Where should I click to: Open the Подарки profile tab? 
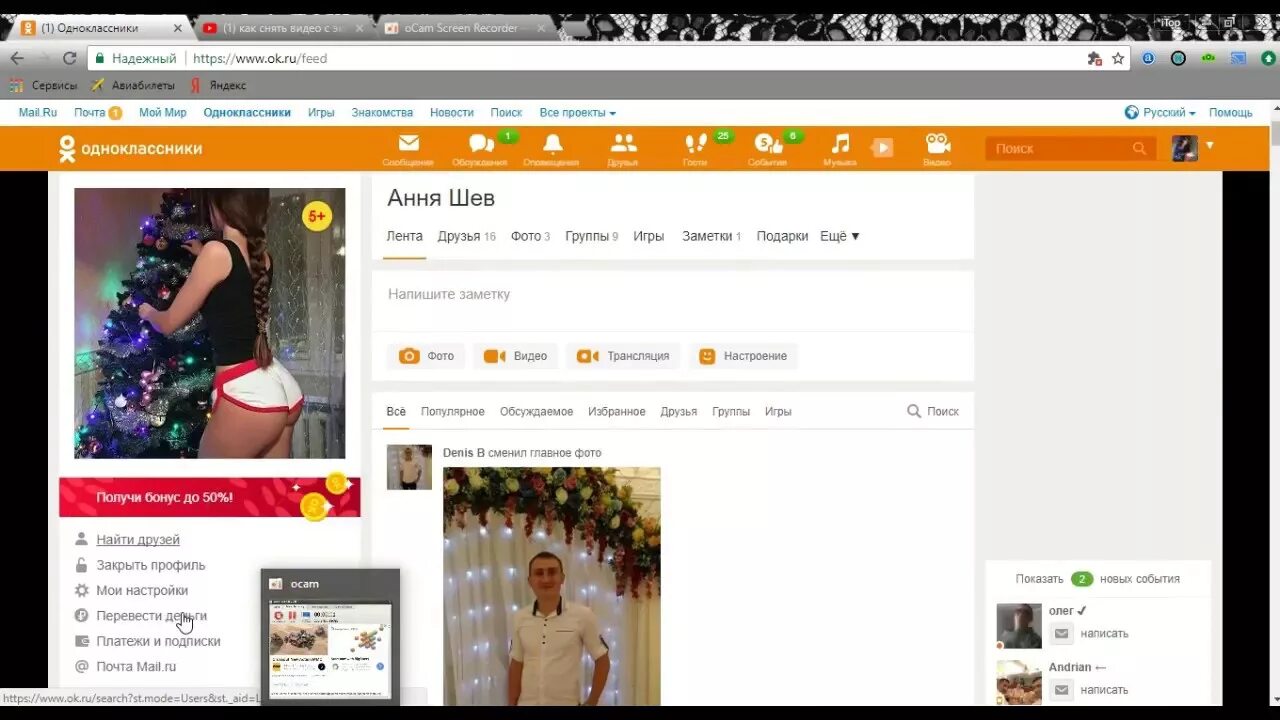tap(782, 236)
